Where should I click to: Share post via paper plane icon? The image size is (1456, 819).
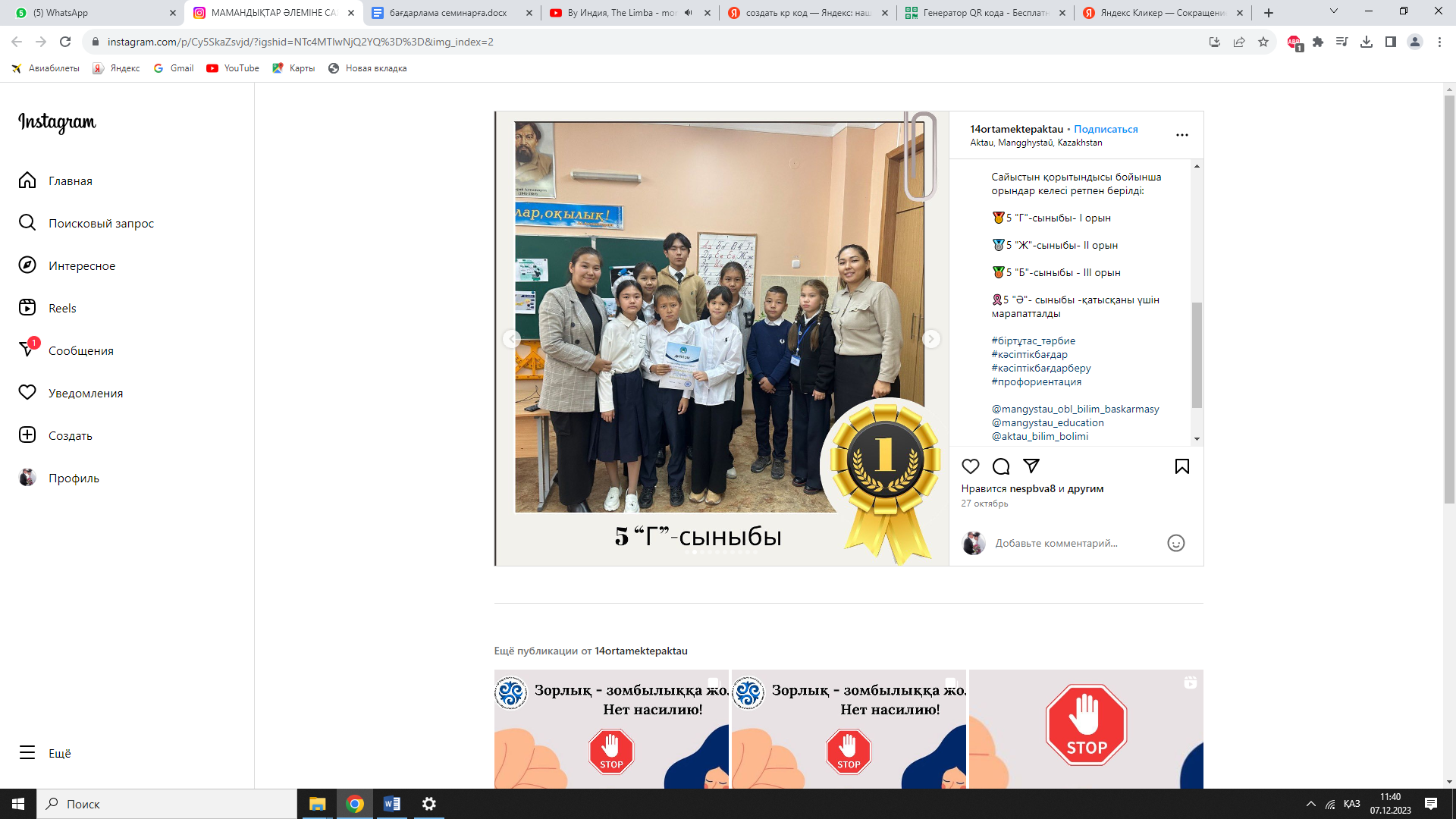click(x=1031, y=466)
